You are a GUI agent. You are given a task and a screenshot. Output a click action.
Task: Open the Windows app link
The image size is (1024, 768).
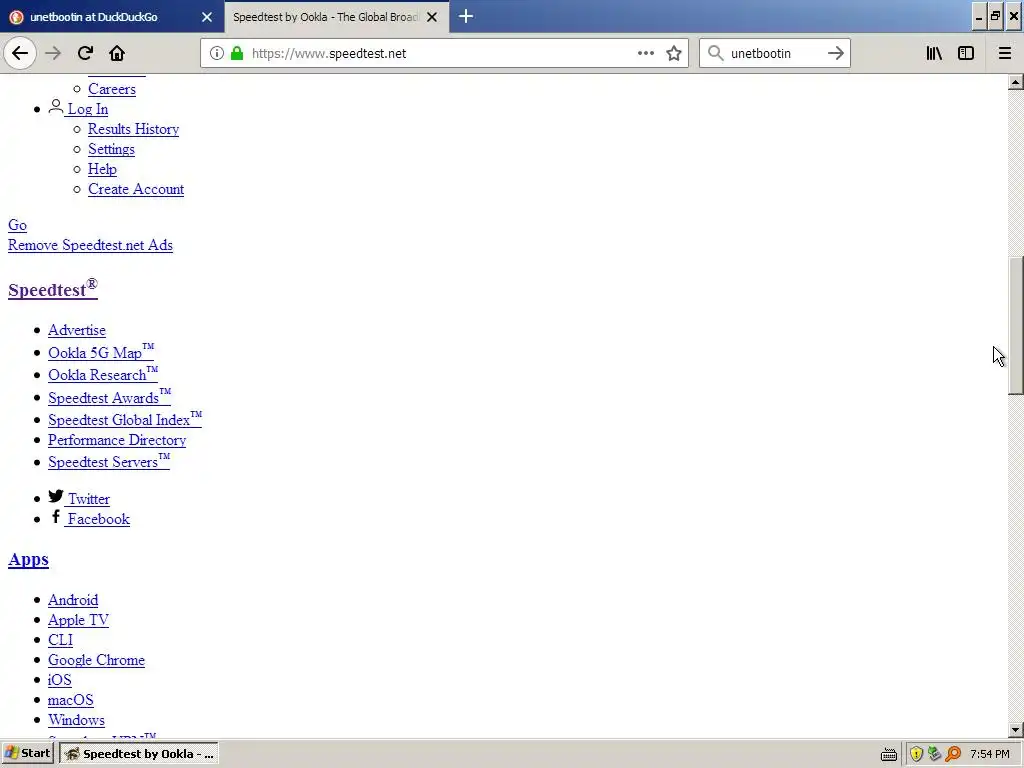76,720
